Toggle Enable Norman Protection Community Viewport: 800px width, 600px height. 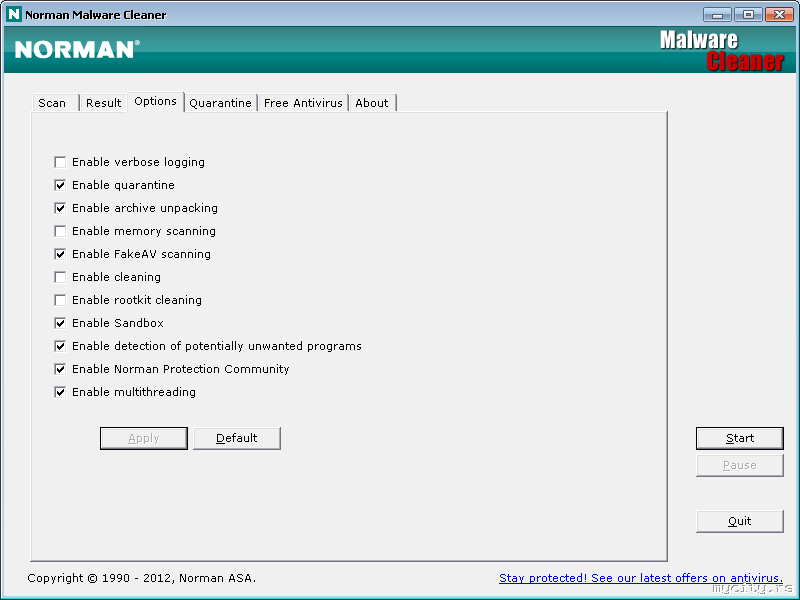(60, 369)
